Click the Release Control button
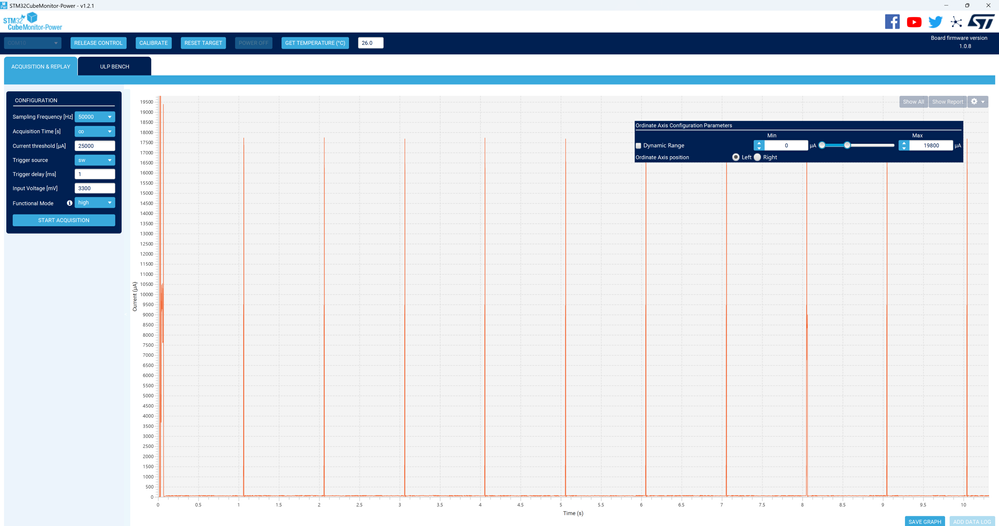 [x=98, y=43]
